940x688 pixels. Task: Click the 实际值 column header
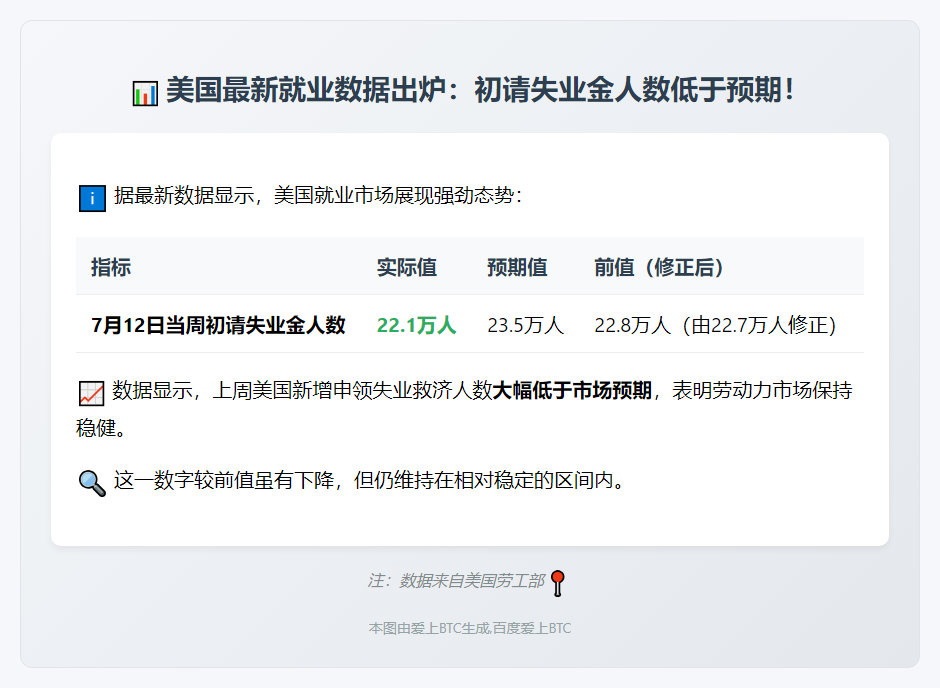coord(407,267)
